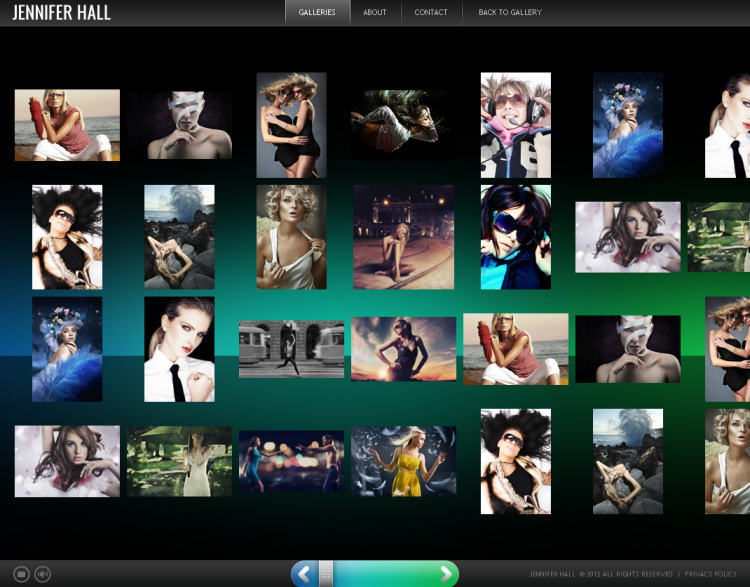Open the night street sitting woman photo
Image resolution: width=750 pixels, height=587 pixels.
[x=403, y=237]
